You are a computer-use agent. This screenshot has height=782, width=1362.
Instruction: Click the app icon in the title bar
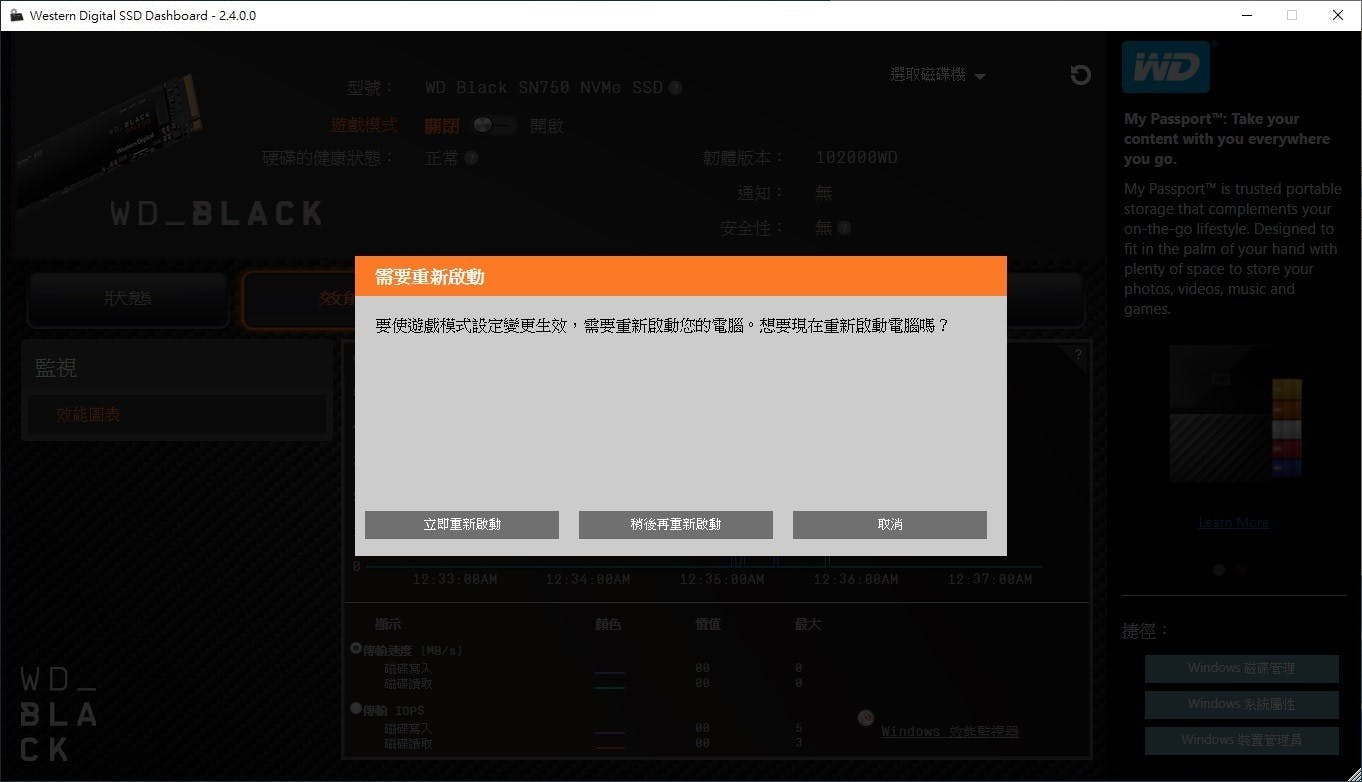point(16,15)
